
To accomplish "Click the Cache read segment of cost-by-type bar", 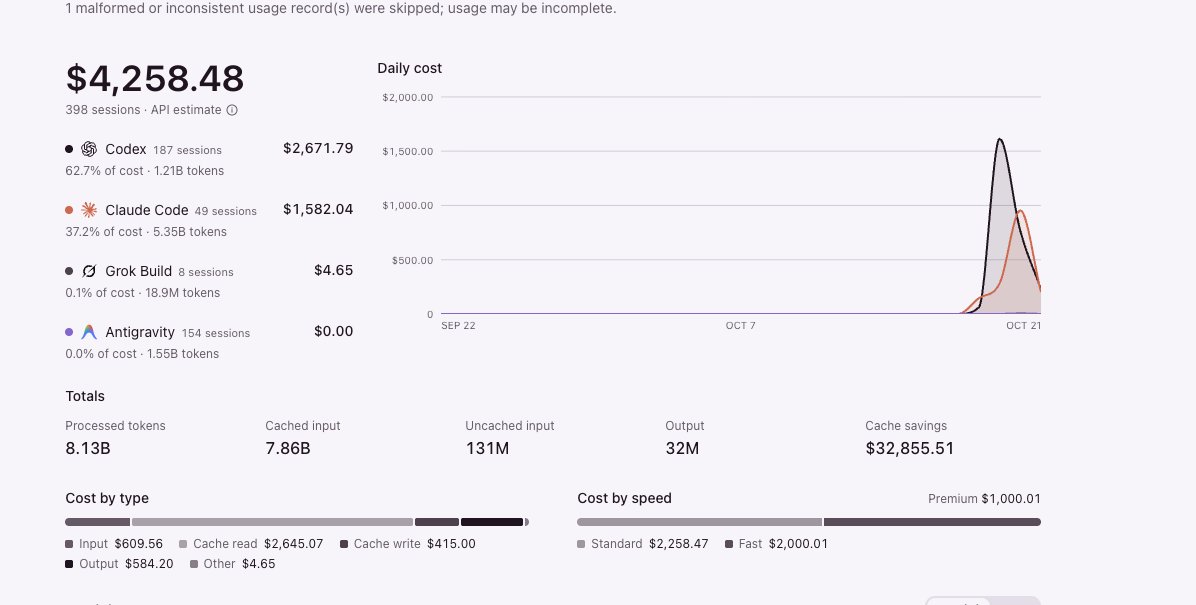I will tap(272, 522).
